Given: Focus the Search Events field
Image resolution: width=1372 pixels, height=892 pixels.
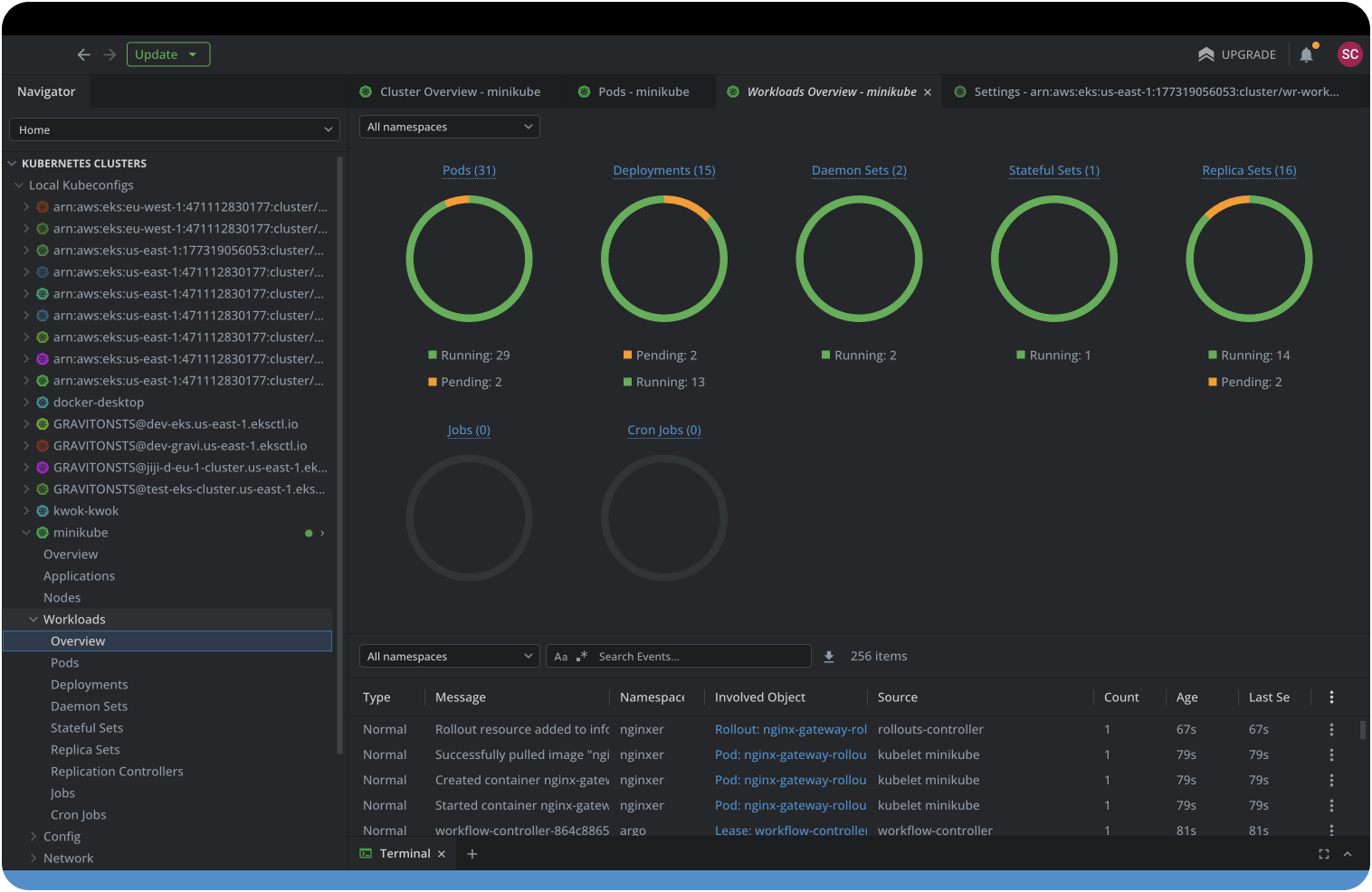Looking at the screenshot, I should click(700, 656).
